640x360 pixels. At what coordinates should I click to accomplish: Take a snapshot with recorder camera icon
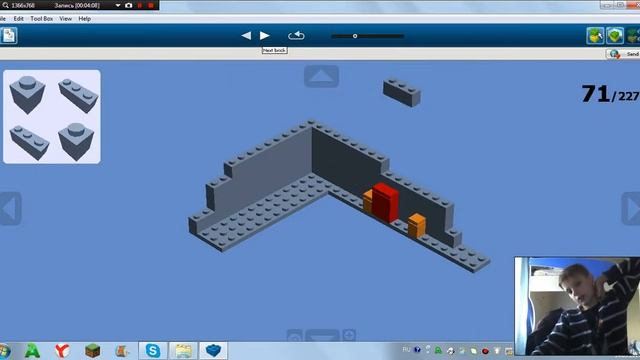coord(129,5)
